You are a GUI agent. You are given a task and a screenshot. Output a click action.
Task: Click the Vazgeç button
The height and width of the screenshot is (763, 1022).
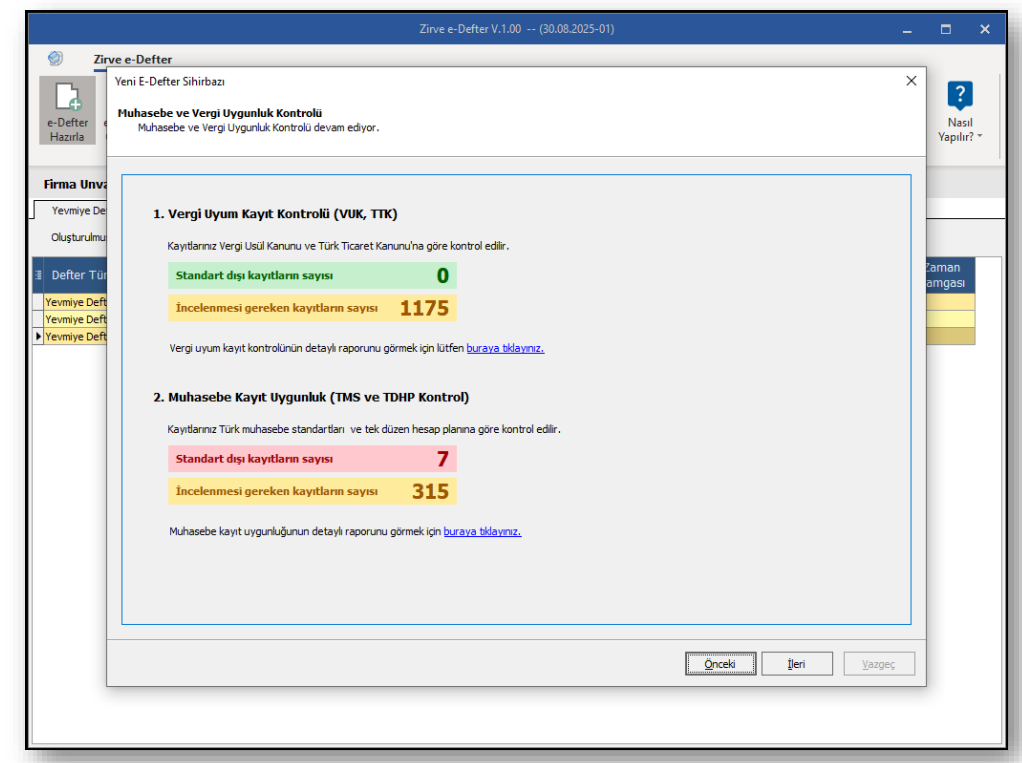(879, 663)
